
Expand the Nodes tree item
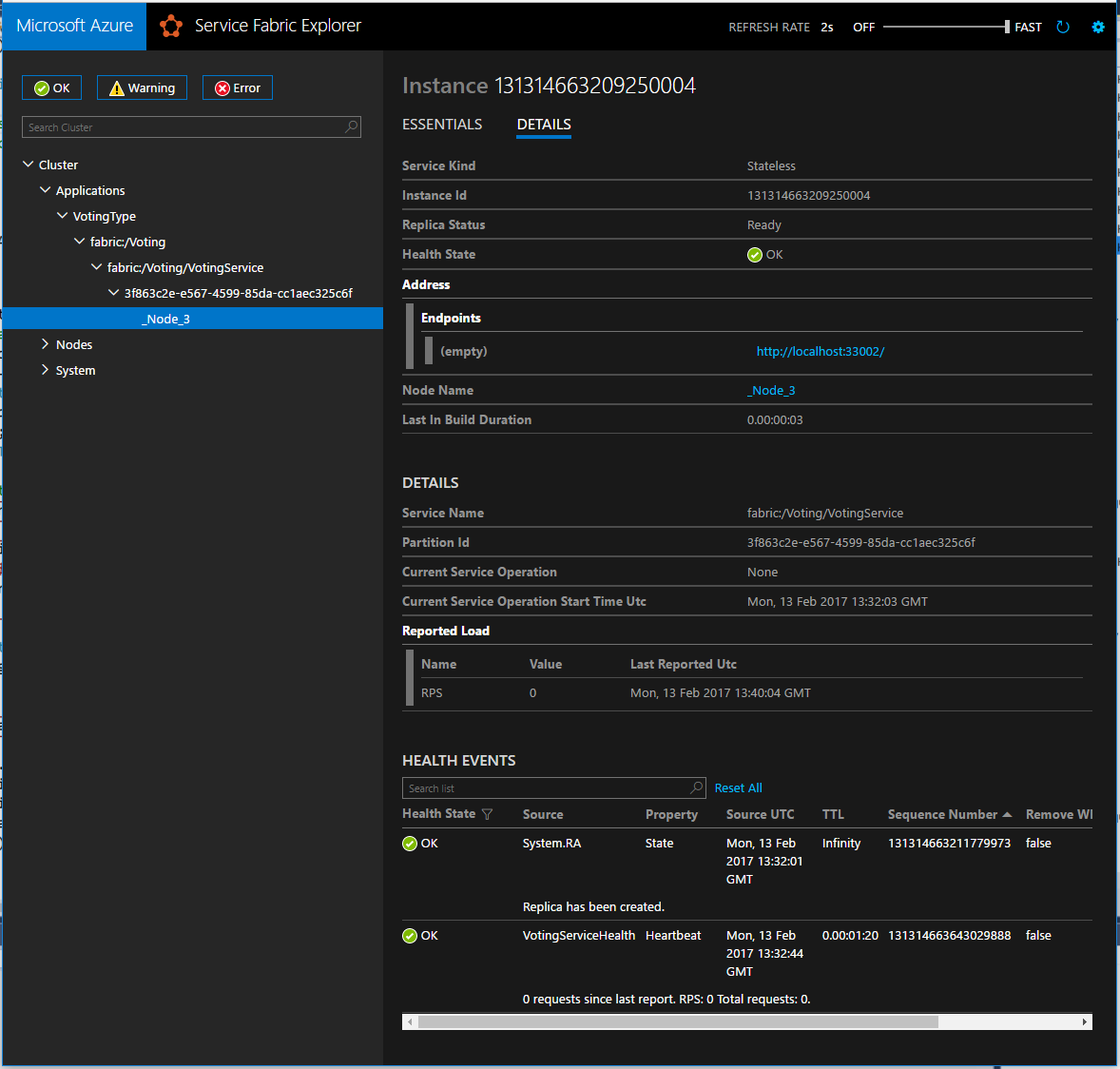point(45,344)
